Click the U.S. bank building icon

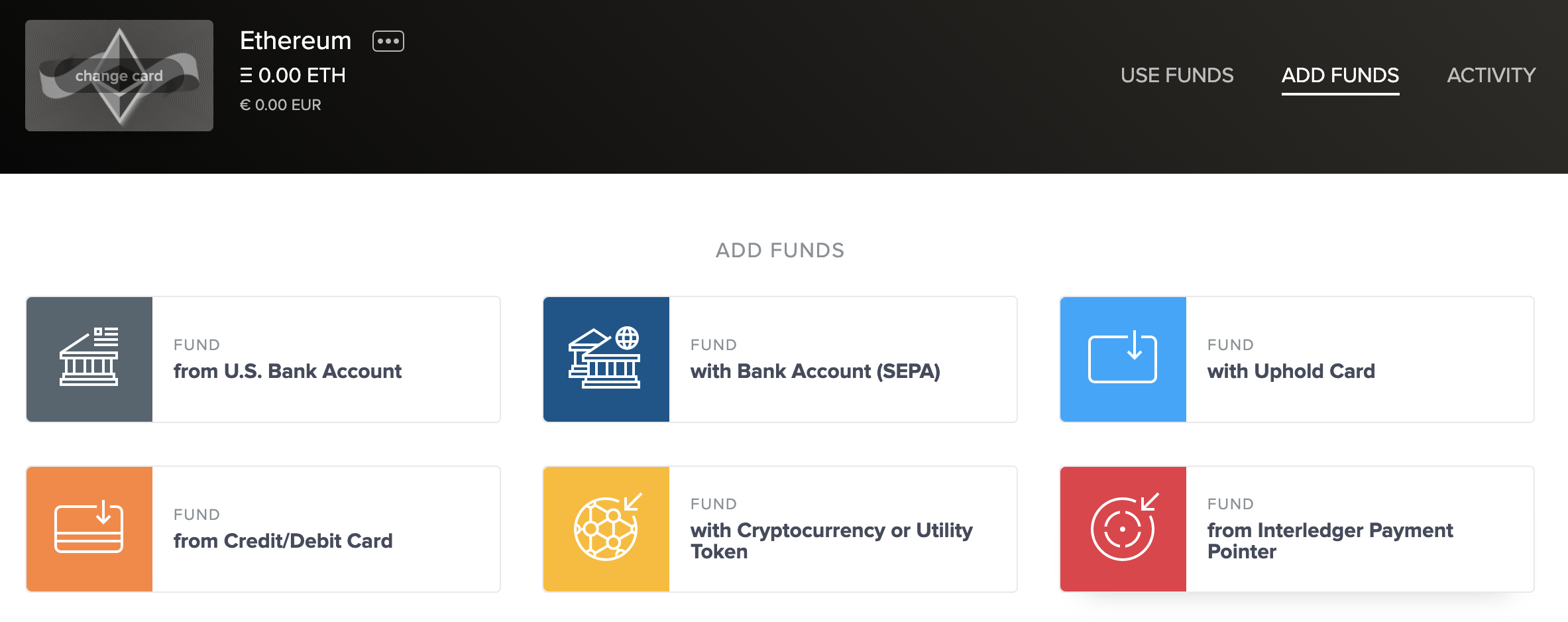point(89,359)
